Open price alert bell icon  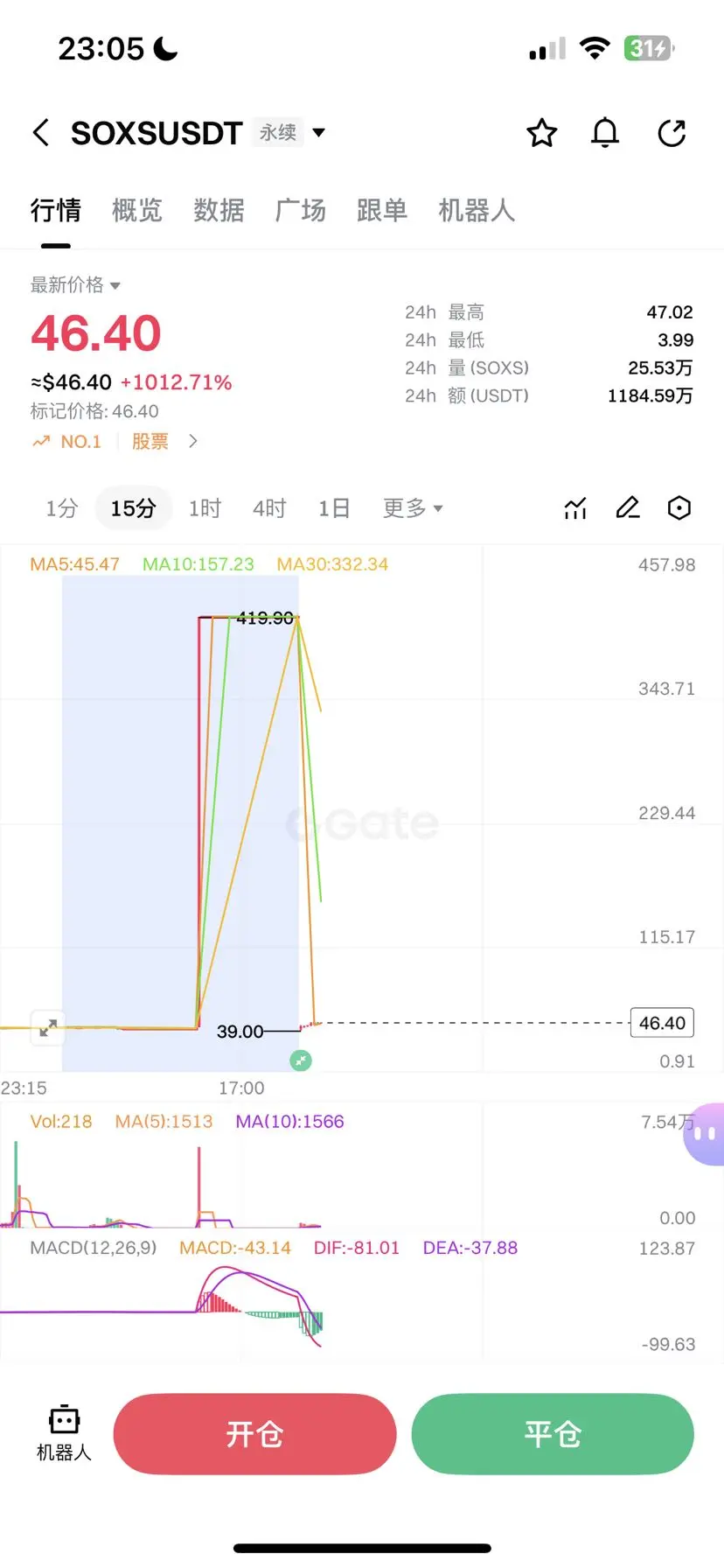point(605,133)
